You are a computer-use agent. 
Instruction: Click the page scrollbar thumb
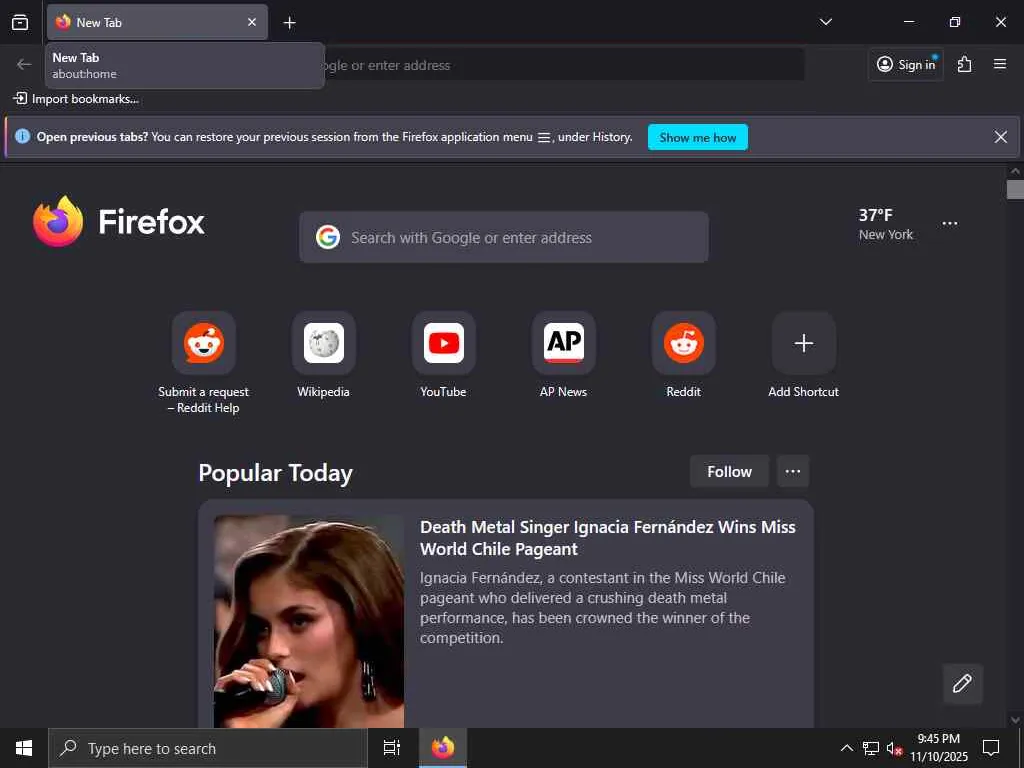[x=1015, y=189]
